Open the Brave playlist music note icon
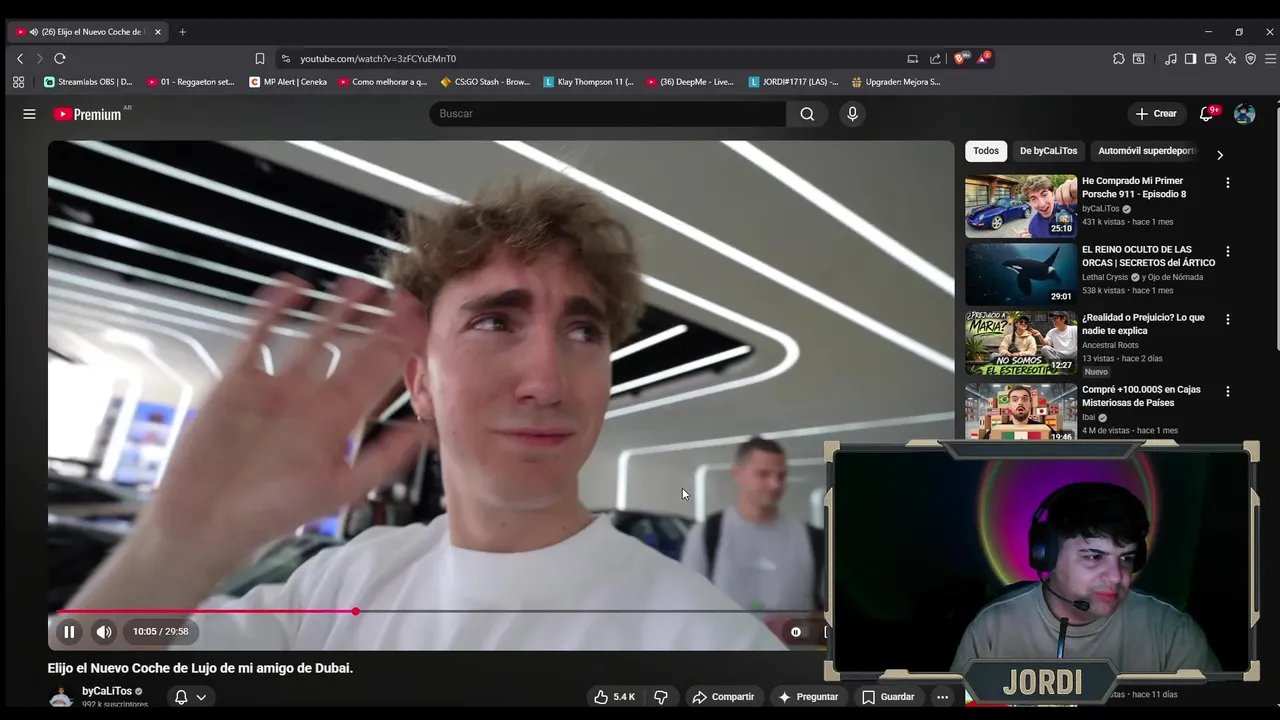The width and height of the screenshot is (1280, 720). tap(1171, 59)
